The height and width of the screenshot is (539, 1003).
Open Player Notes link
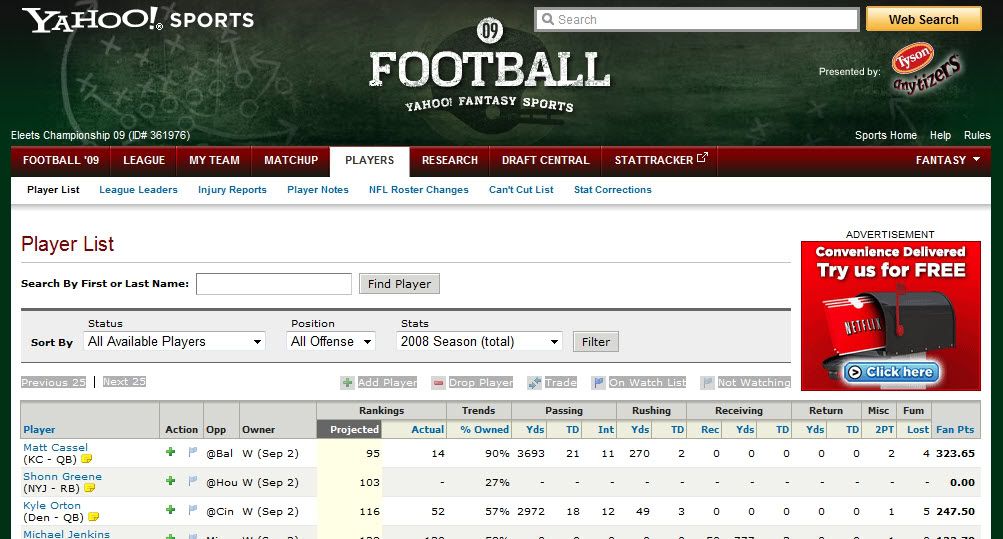[x=318, y=189]
